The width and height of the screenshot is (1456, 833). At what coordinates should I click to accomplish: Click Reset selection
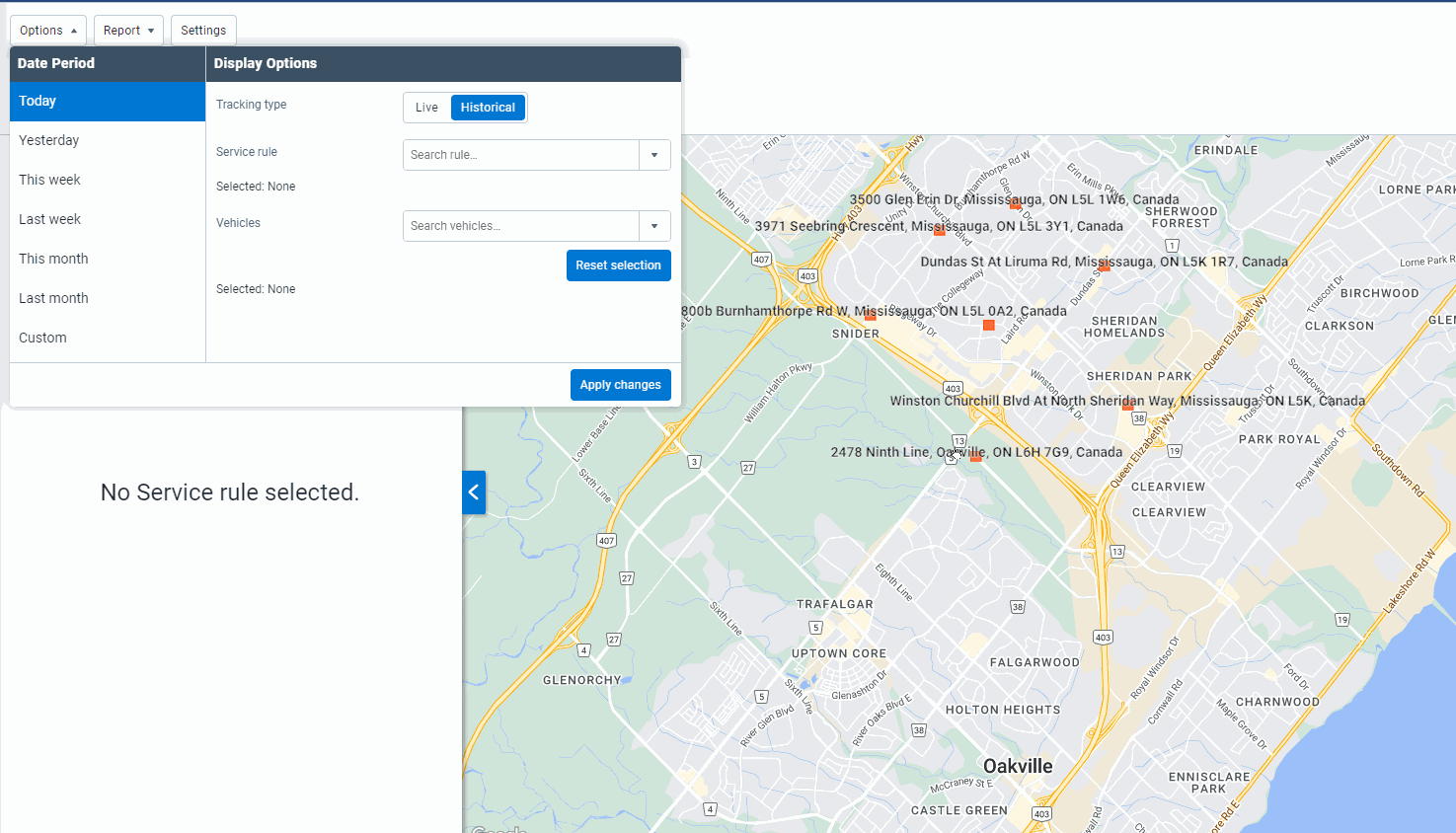coord(618,265)
